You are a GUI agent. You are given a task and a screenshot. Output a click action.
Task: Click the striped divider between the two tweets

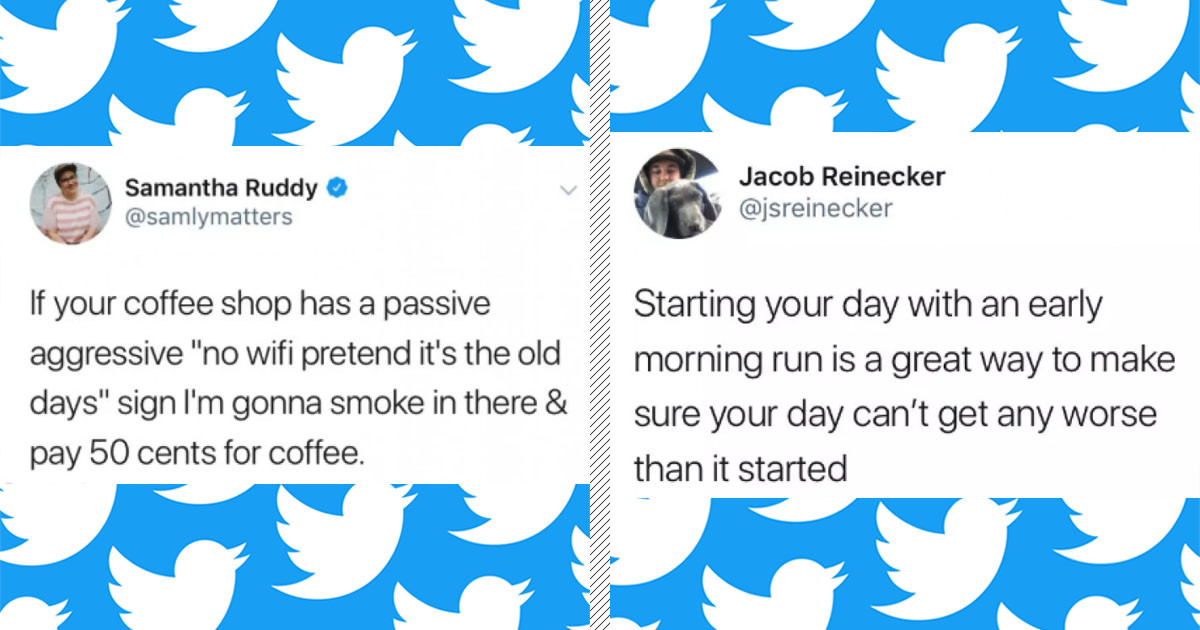point(598,315)
